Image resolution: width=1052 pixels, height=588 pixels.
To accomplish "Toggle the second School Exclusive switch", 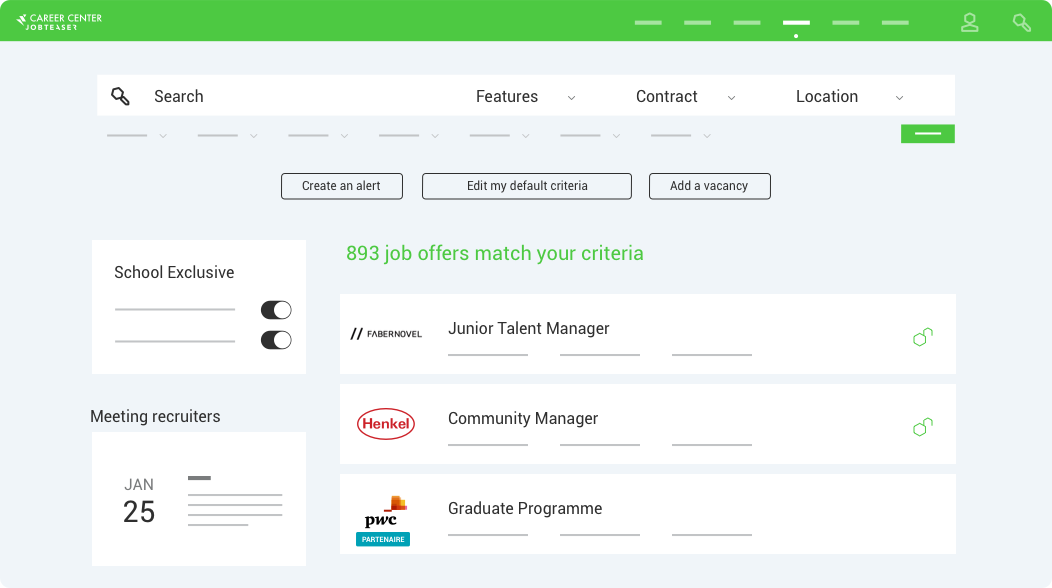I will 276,340.
